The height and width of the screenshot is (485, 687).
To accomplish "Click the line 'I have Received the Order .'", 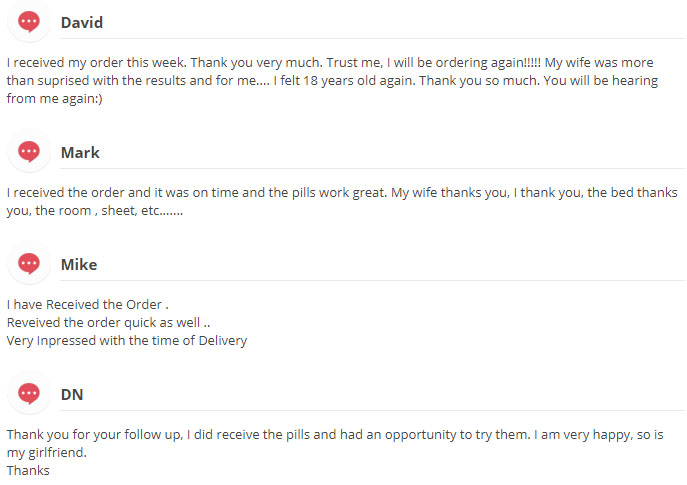I will pyautogui.click(x=88, y=304).
